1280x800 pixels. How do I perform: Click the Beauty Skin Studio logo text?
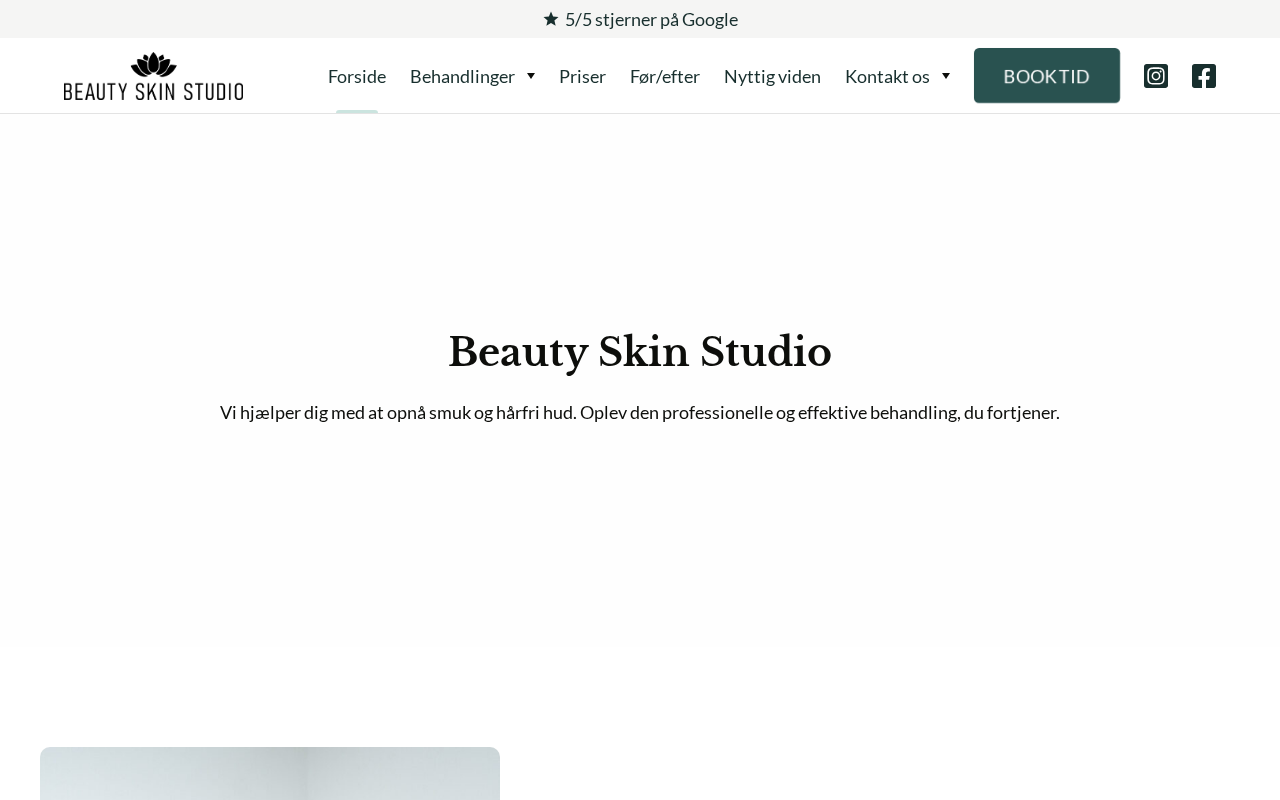tap(154, 91)
